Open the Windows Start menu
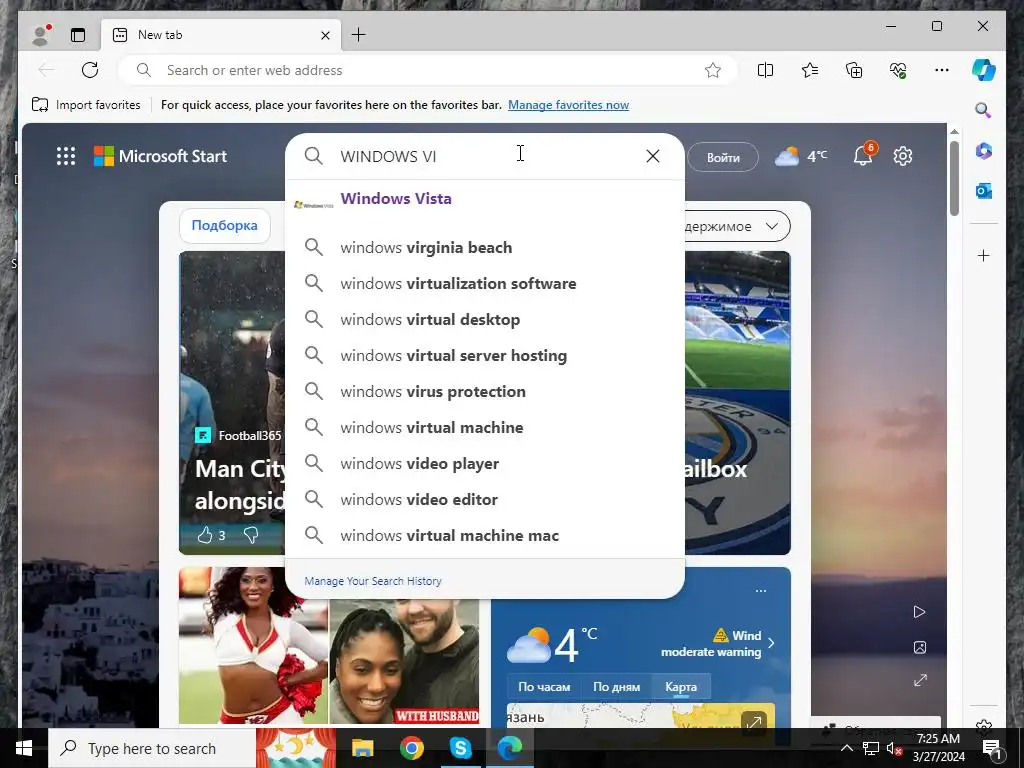 pos(24,748)
